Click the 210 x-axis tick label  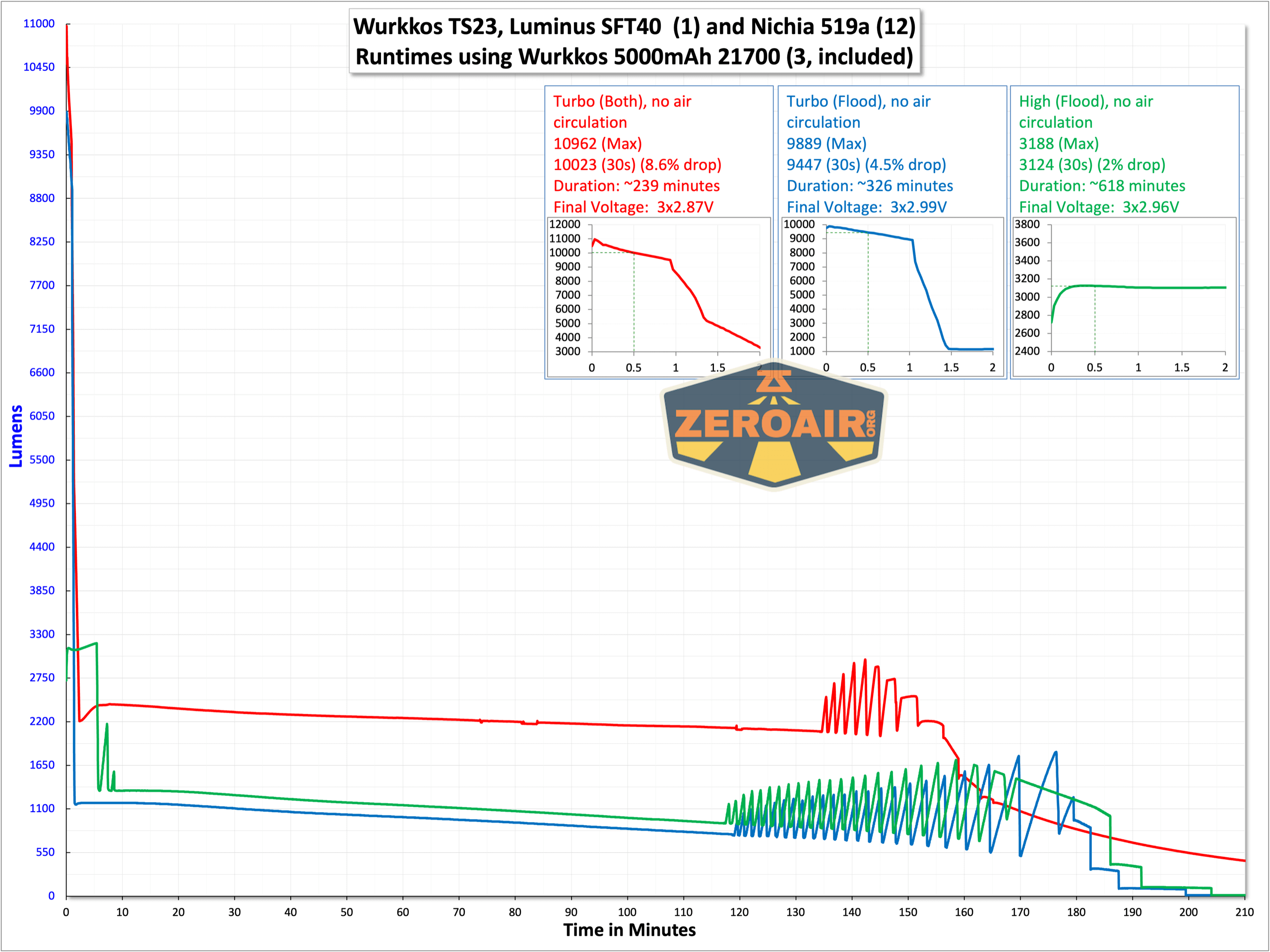1244,912
